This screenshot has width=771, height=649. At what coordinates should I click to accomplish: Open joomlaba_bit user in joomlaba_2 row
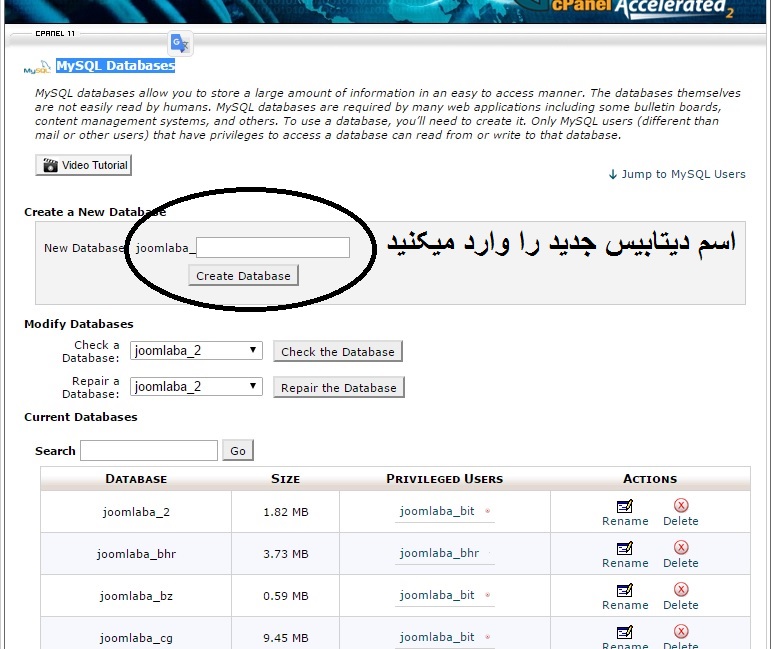pyautogui.click(x=437, y=511)
